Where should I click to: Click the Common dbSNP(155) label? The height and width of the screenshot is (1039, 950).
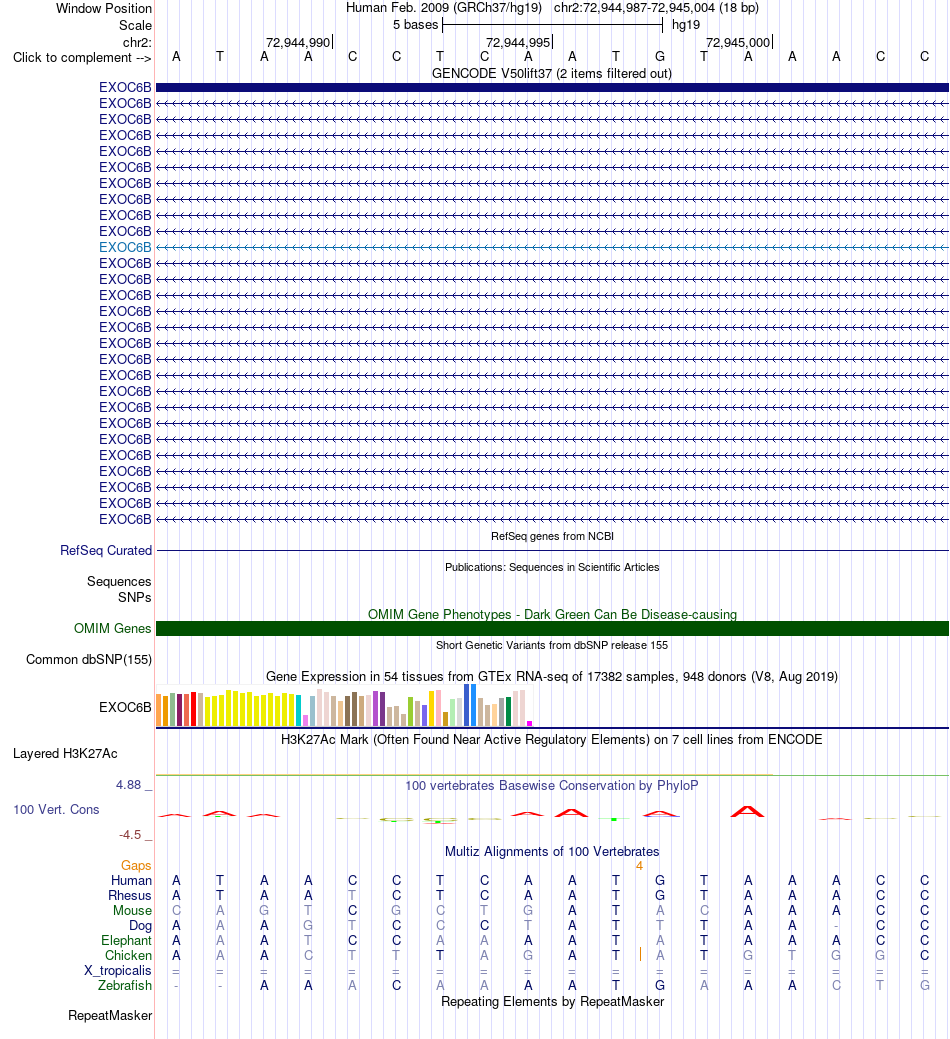89,659
